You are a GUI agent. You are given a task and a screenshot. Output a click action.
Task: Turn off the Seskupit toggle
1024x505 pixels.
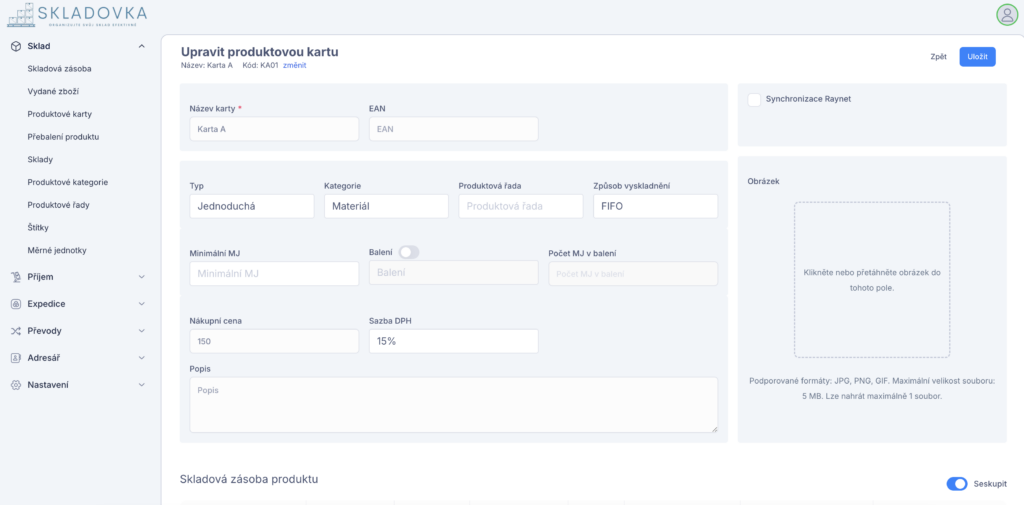pyautogui.click(x=956, y=484)
